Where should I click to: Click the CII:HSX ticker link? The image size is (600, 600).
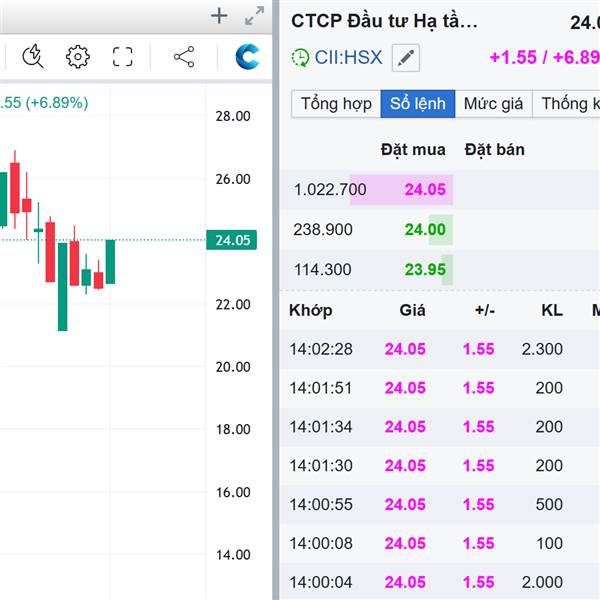pyautogui.click(x=348, y=58)
